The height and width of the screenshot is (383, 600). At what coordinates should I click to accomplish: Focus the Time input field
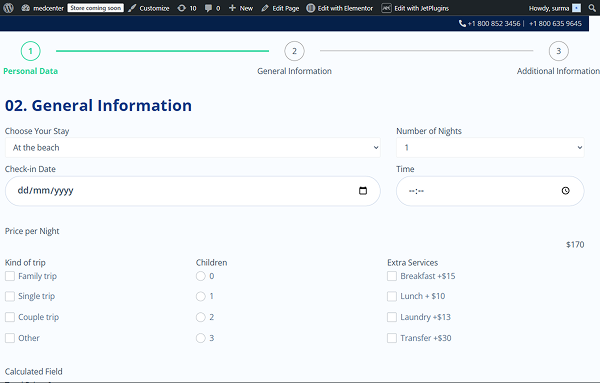(x=490, y=191)
